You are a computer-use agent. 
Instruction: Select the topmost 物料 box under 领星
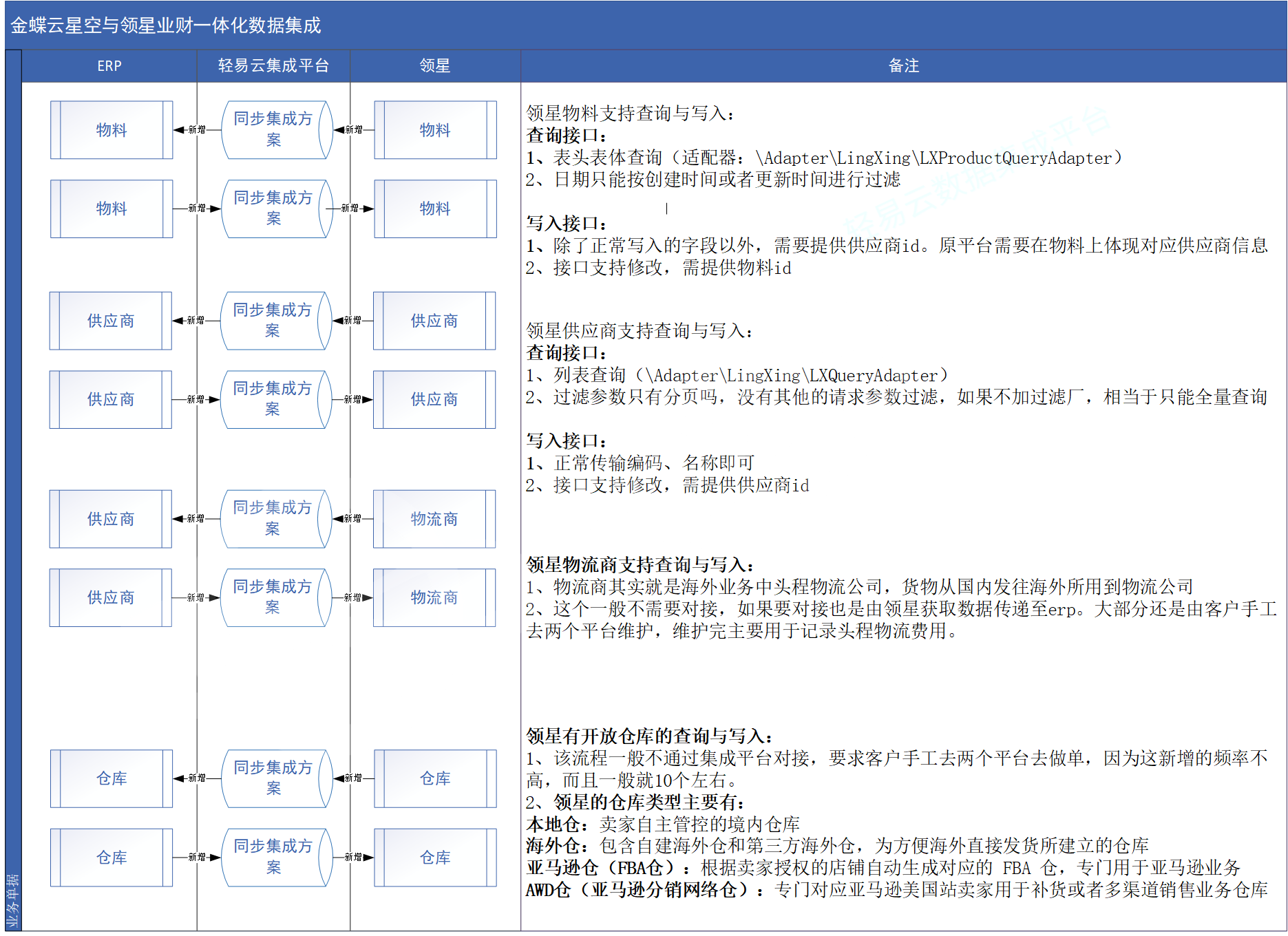tap(435, 130)
